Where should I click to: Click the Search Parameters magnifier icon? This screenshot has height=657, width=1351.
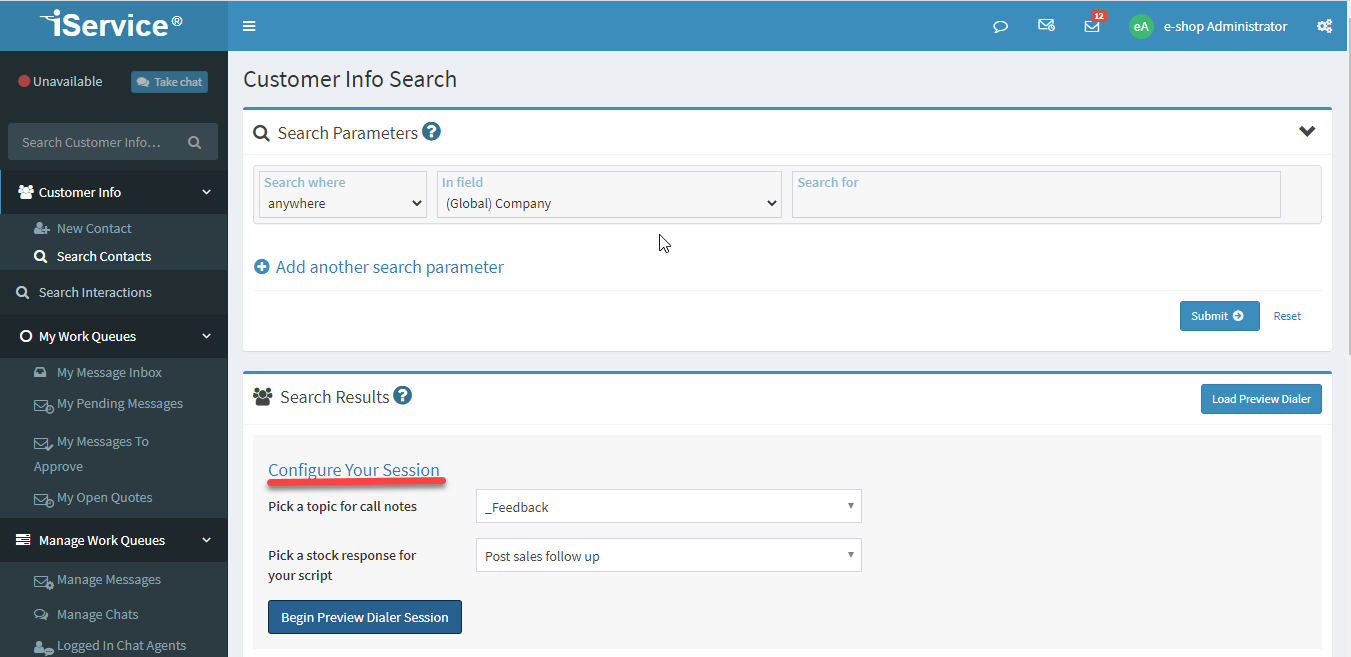tap(261, 133)
